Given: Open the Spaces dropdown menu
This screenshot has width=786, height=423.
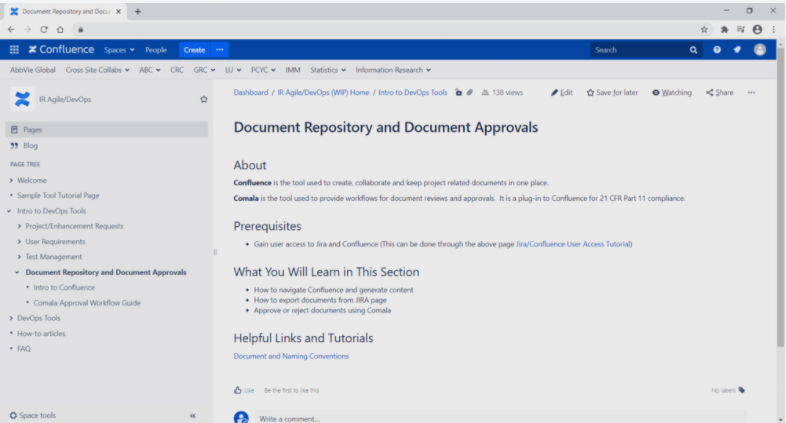Looking at the screenshot, I should 120,49.
